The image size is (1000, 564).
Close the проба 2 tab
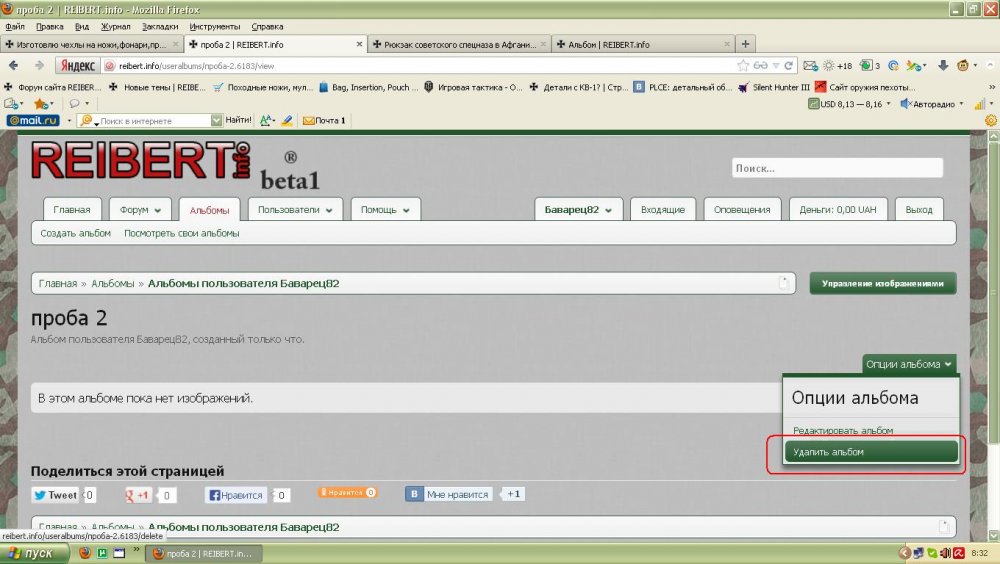pyautogui.click(x=359, y=44)
